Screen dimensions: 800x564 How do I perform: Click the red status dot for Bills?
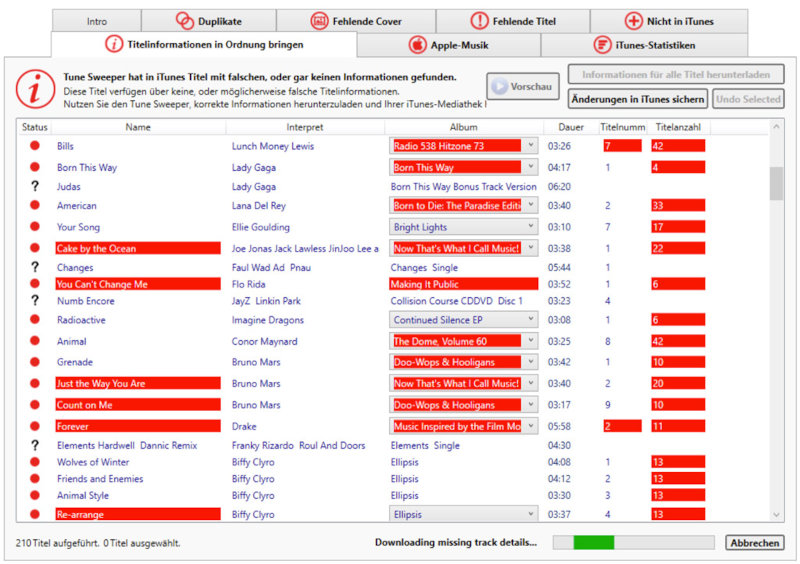[x=35, y=145]
